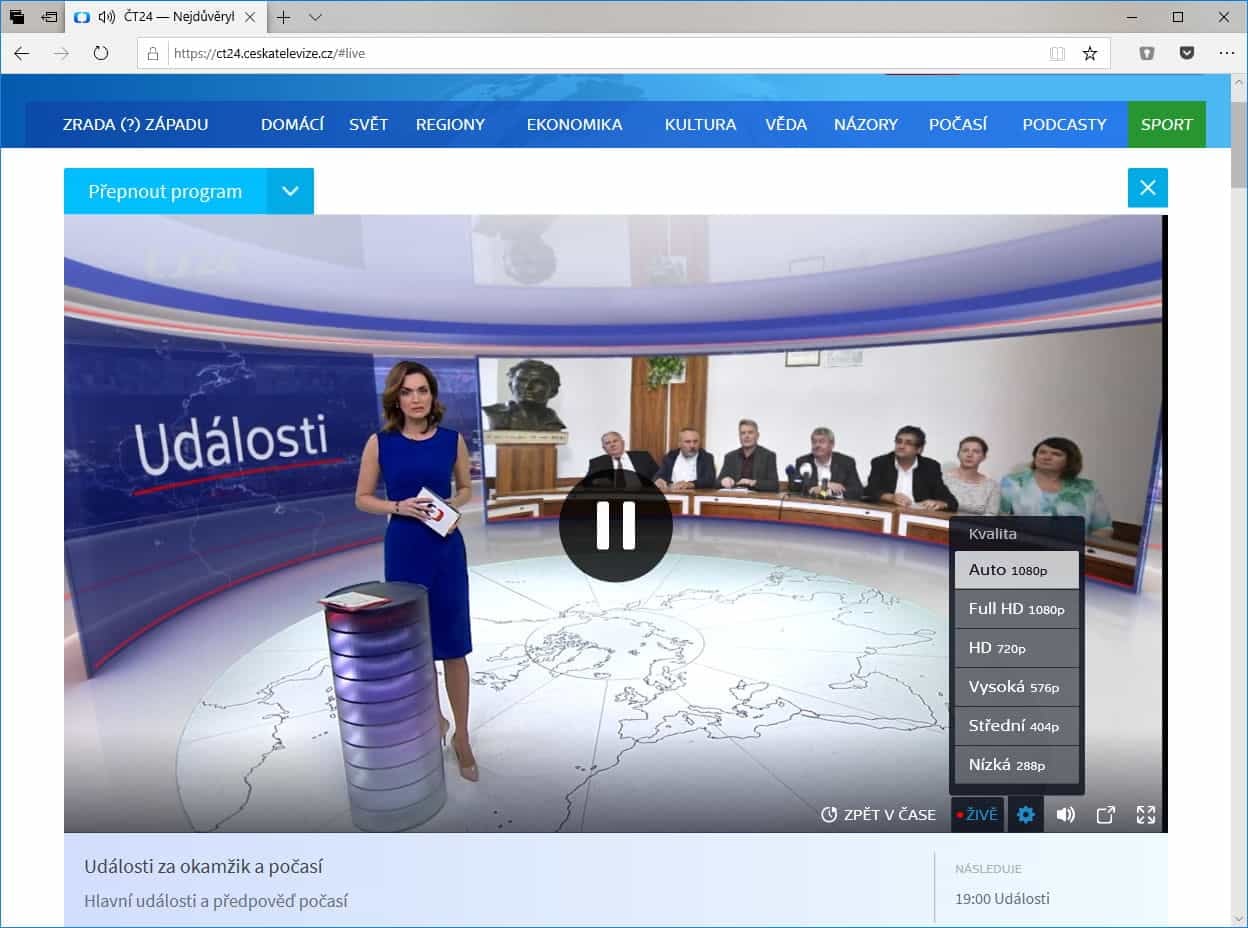The width and height of the screenshot is (1248, 928).
Task: Switch back to Auto quality
Action: 1016,569
